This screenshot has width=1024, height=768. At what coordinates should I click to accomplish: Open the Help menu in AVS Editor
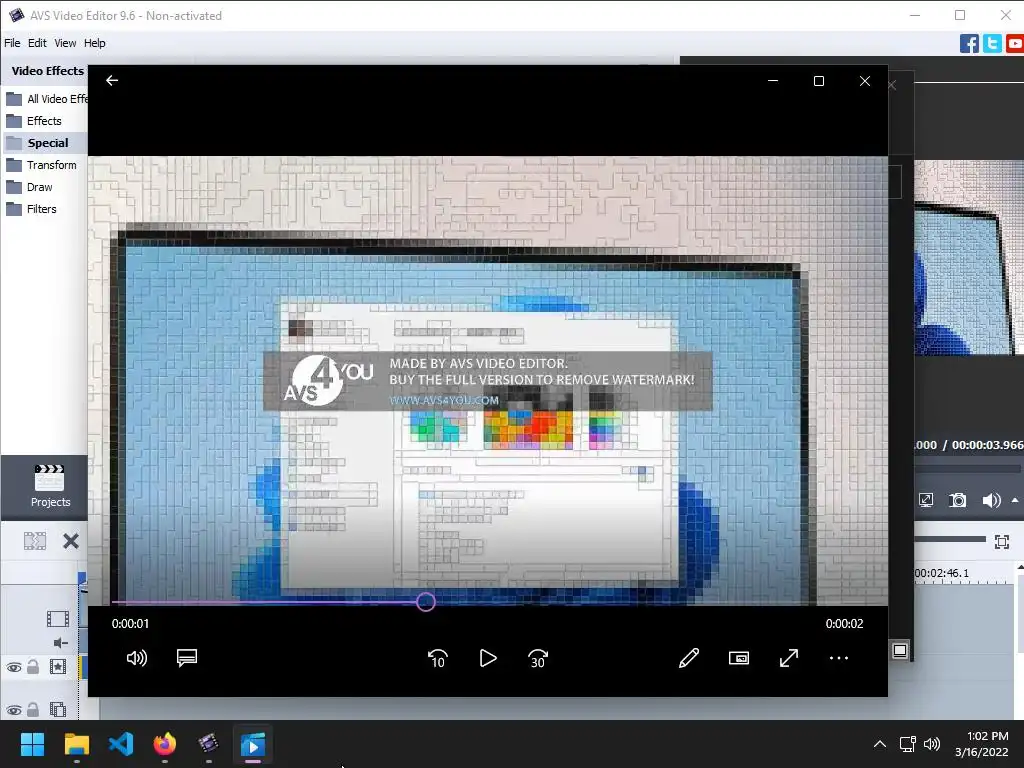click(95, 43)
